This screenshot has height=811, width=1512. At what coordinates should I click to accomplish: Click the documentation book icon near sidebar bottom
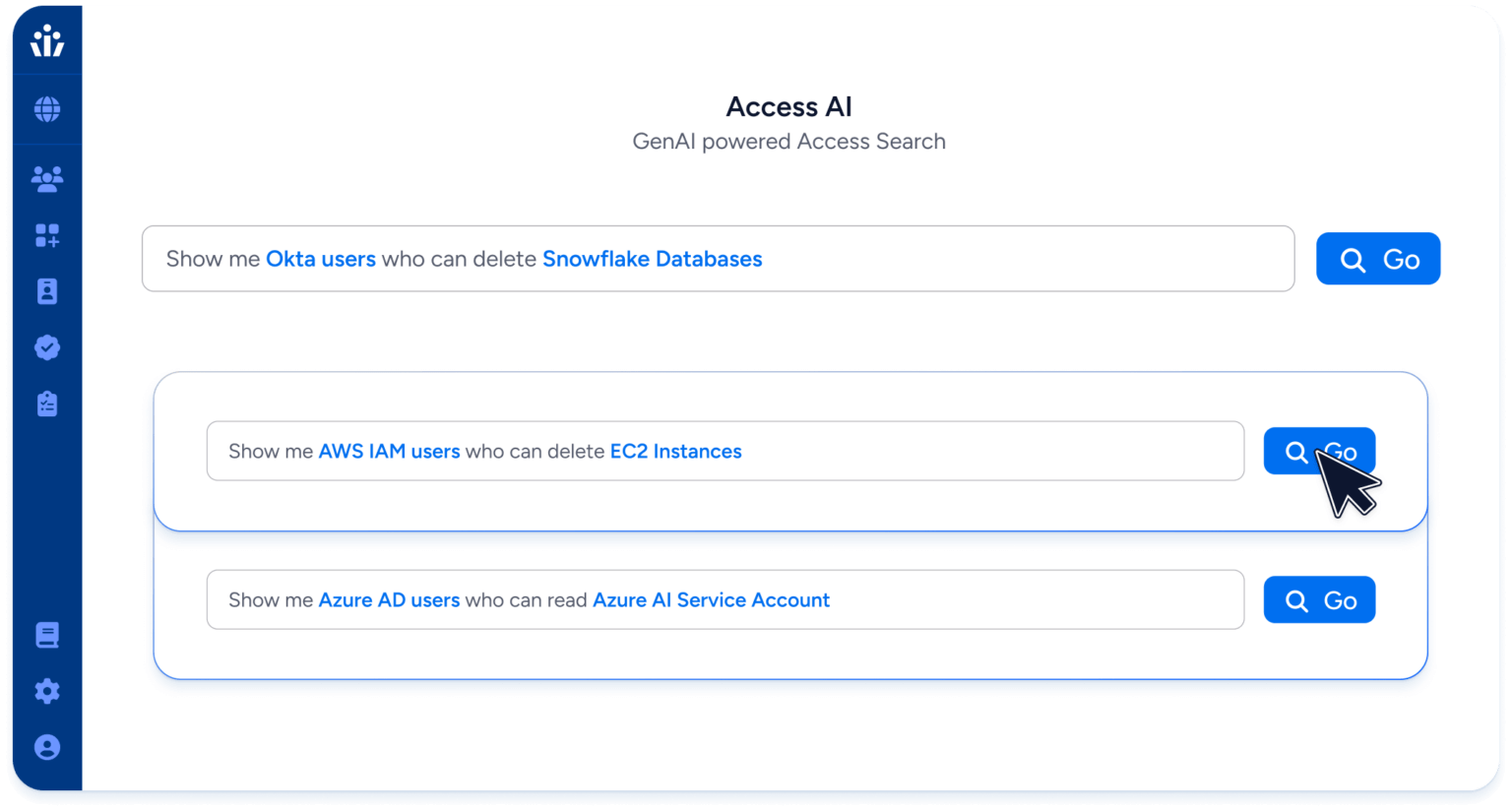click(46, 635)
